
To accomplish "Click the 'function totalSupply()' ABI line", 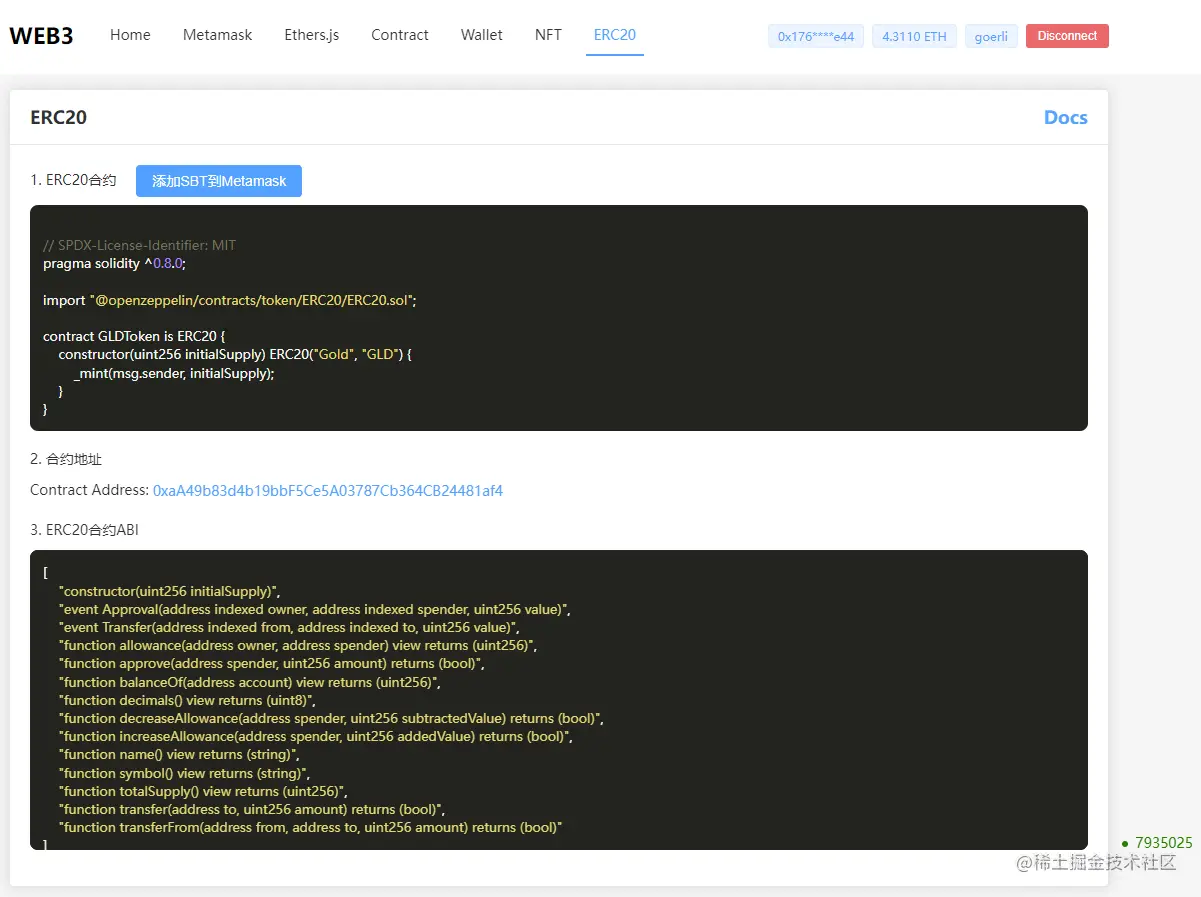I will point(203,791).
